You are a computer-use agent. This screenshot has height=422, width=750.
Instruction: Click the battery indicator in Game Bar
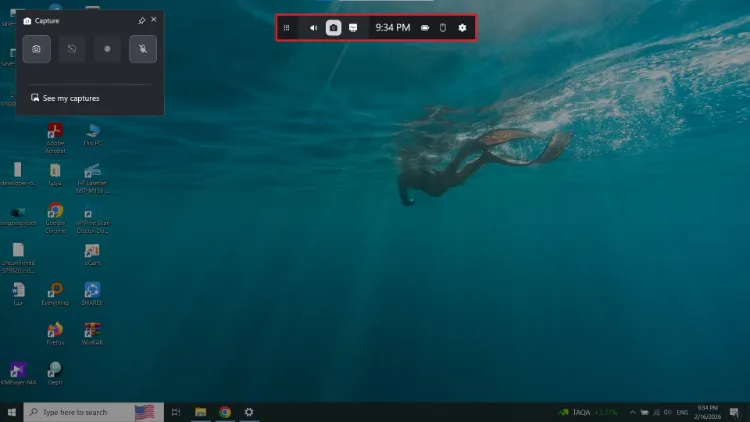[x=425, y=28]
